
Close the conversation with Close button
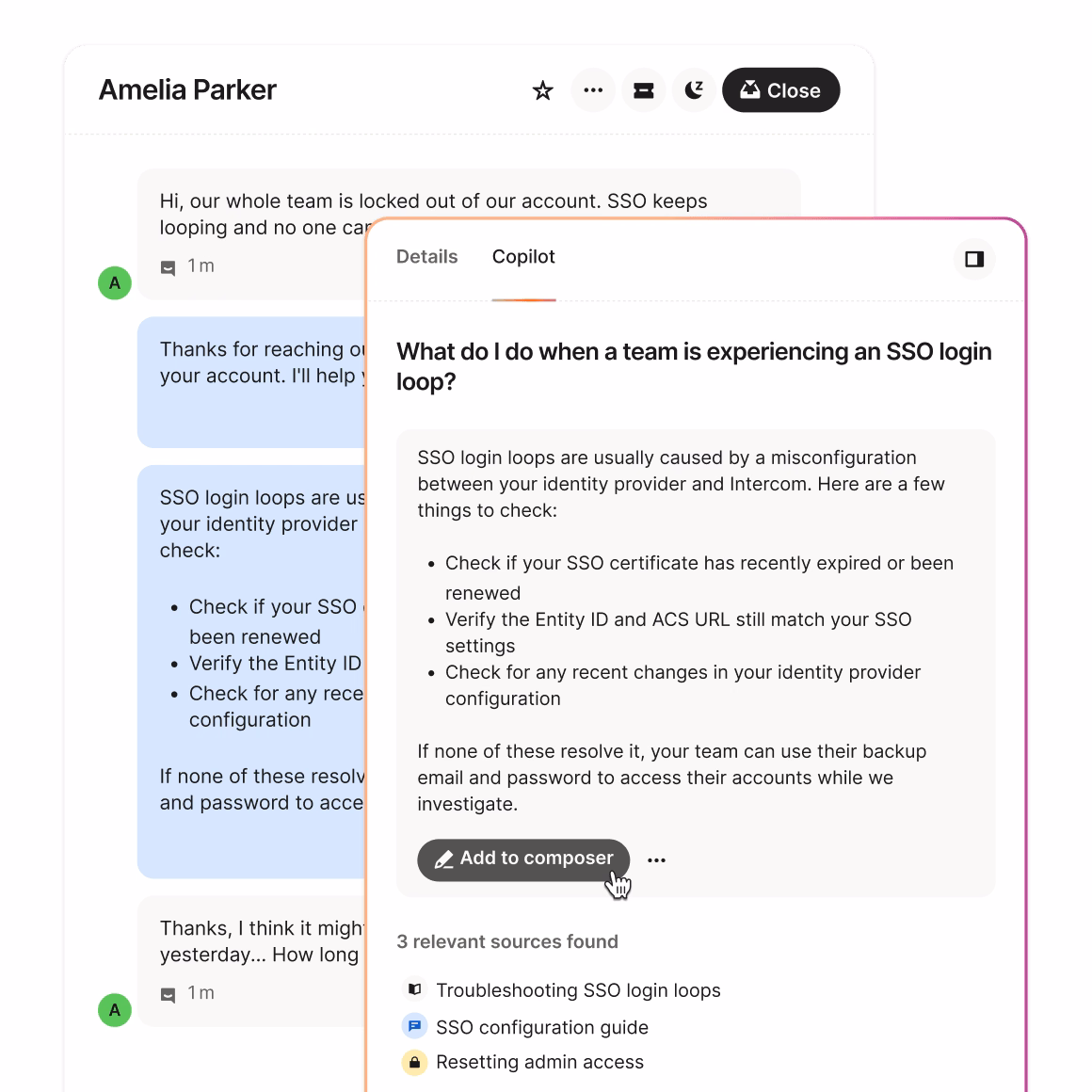pos(780,90)
